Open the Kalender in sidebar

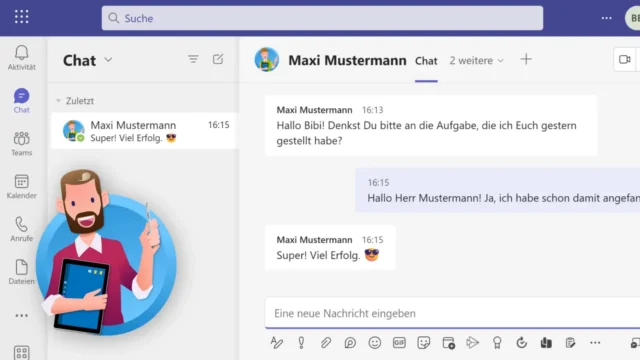(22, 186)
